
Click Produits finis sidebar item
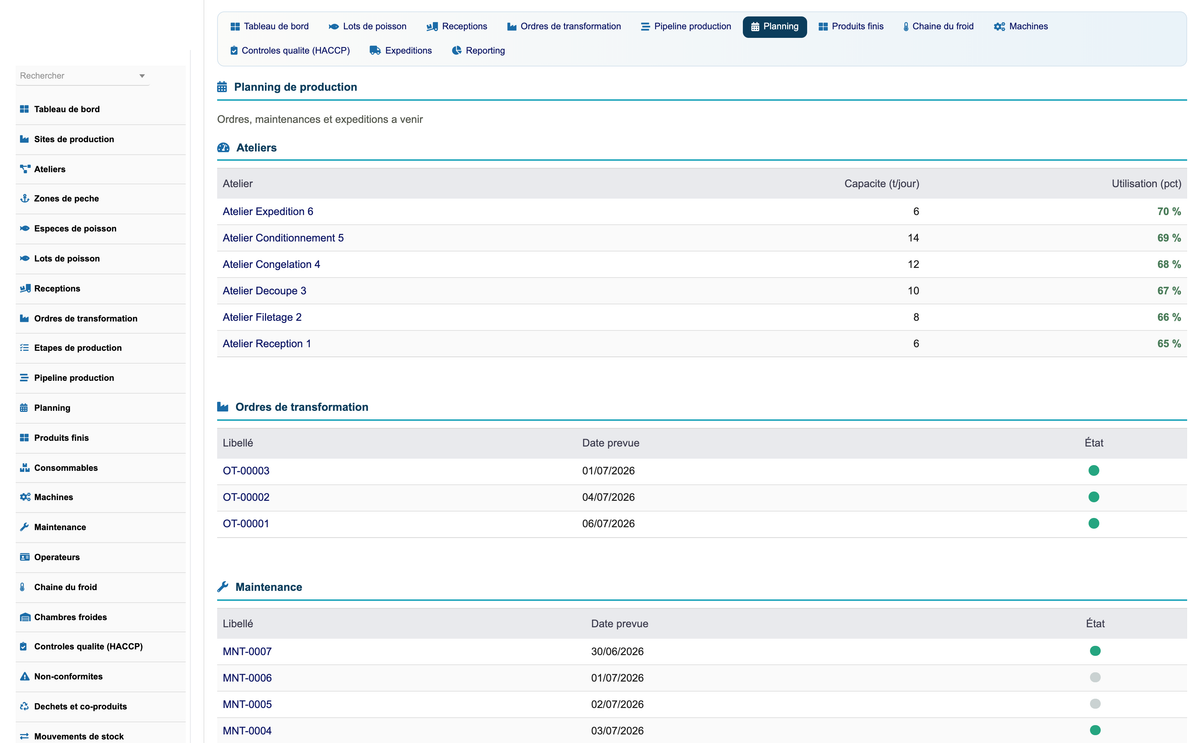(x=101, y=438)
